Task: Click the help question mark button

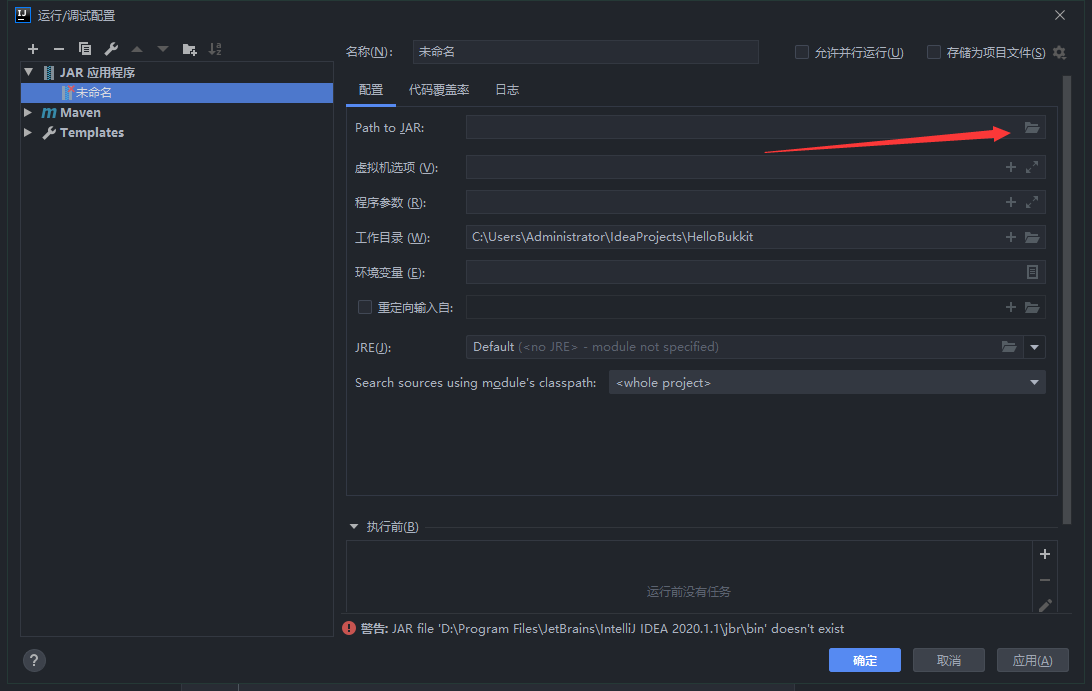Action: click(34, 660)
